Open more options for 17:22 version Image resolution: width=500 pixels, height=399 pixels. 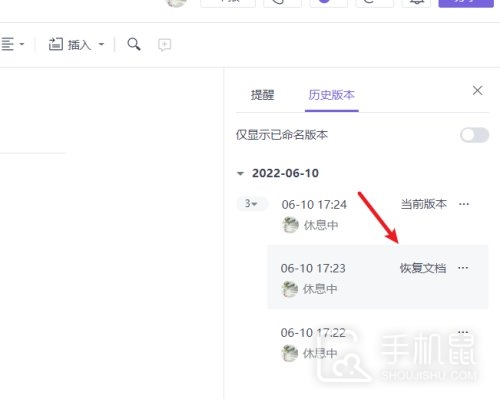click(463, 332)
